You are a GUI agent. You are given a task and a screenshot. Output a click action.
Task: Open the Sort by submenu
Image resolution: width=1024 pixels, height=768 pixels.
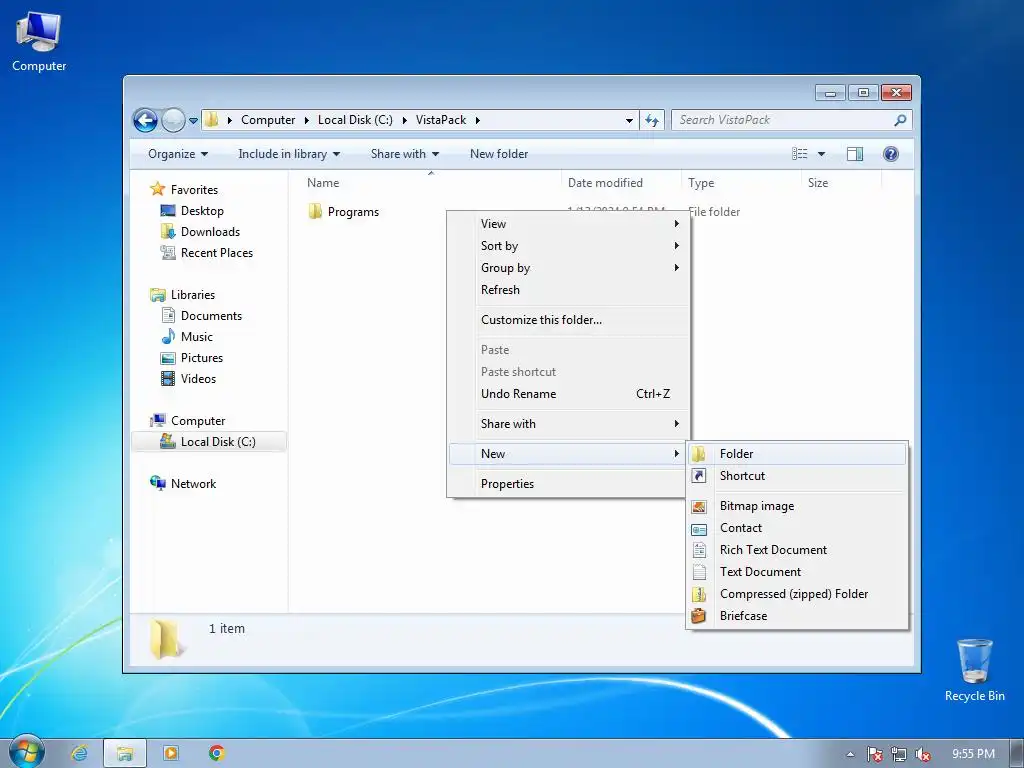(x=568, y=246)
